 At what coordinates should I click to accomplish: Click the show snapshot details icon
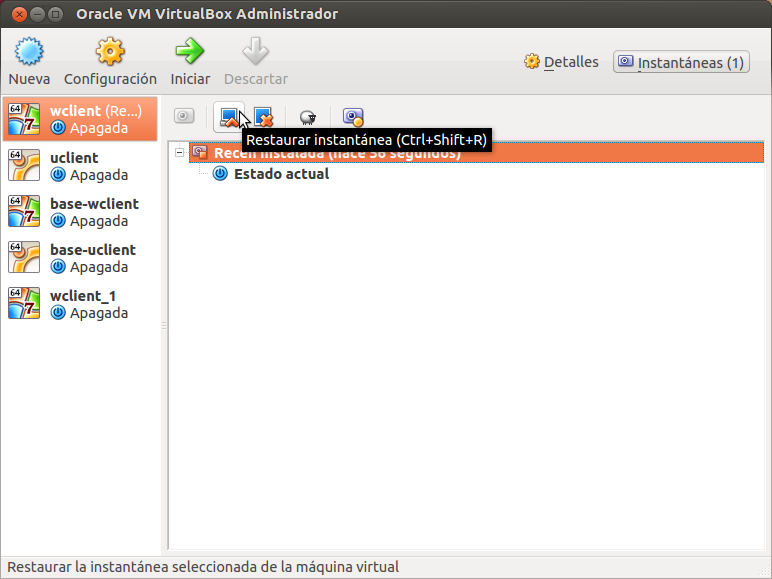353,117
